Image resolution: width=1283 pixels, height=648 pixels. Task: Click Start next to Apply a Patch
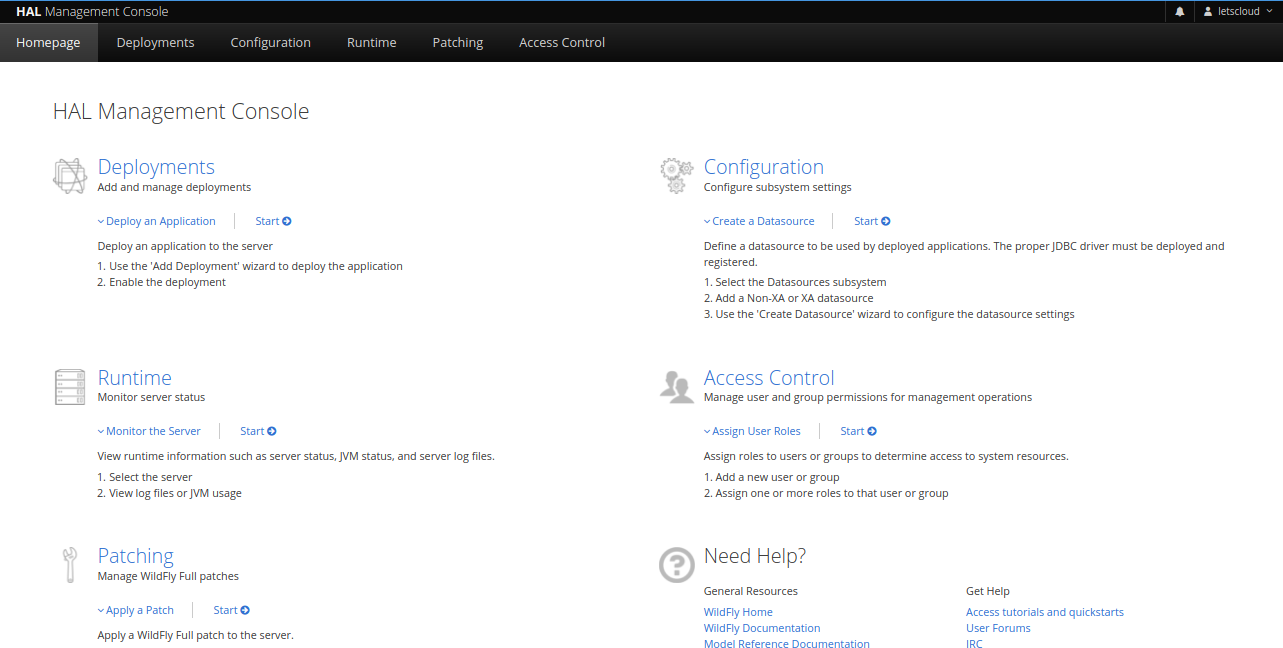[x=231, y=610]
